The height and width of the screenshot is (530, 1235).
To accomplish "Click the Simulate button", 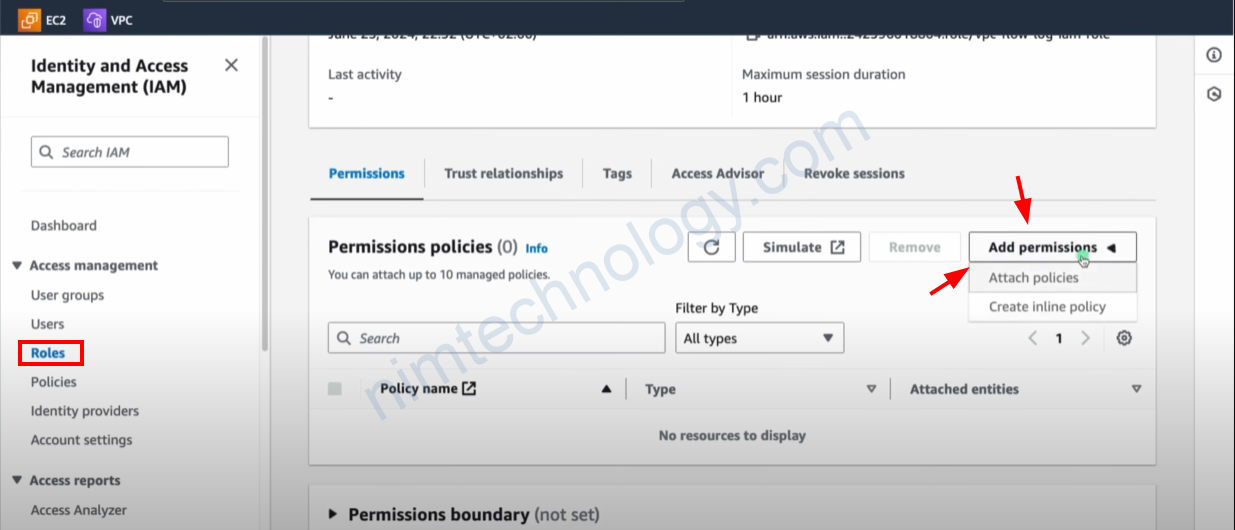I will point(802,247).
